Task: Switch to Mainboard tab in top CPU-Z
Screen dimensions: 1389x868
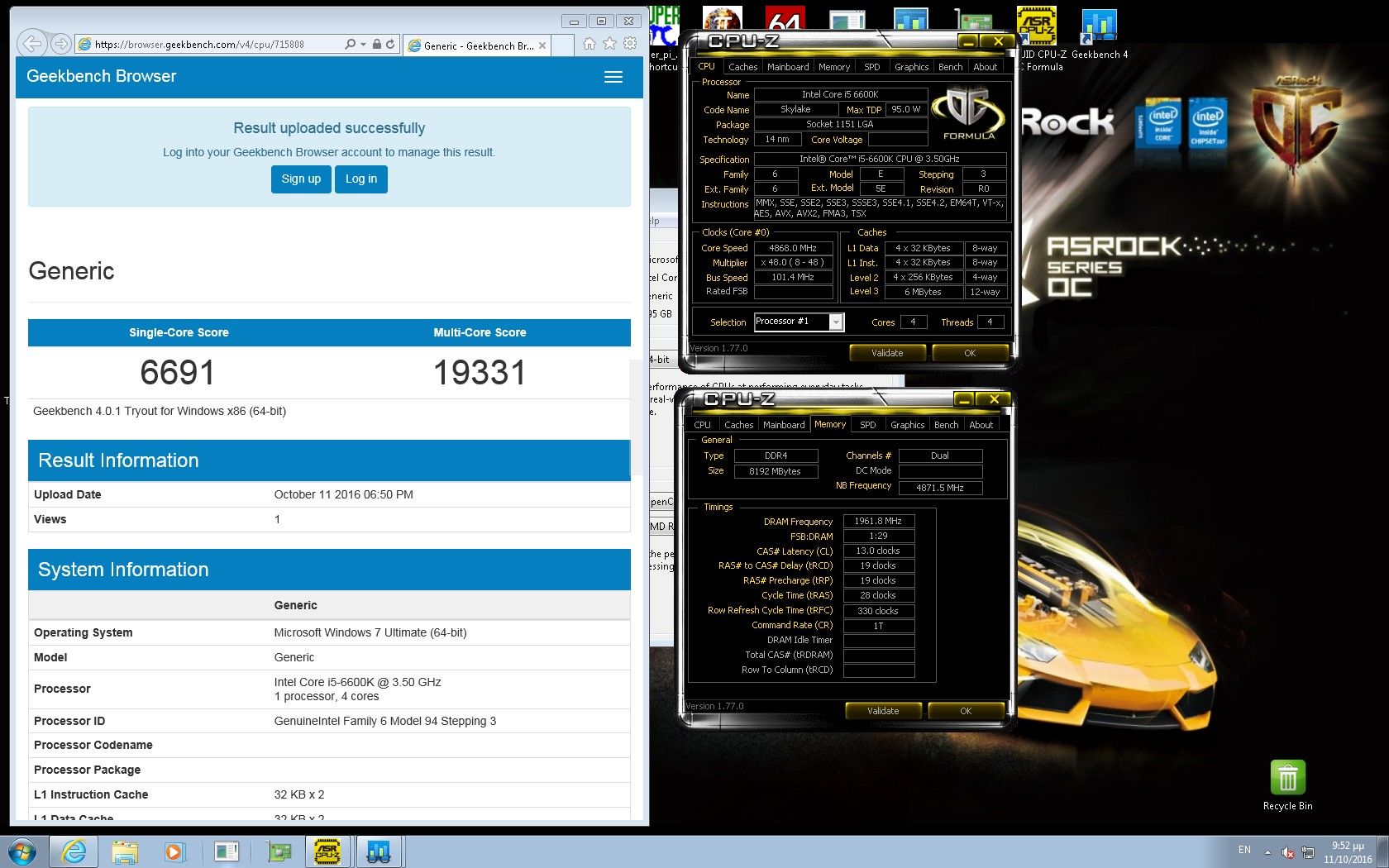Action: [787, 67]
